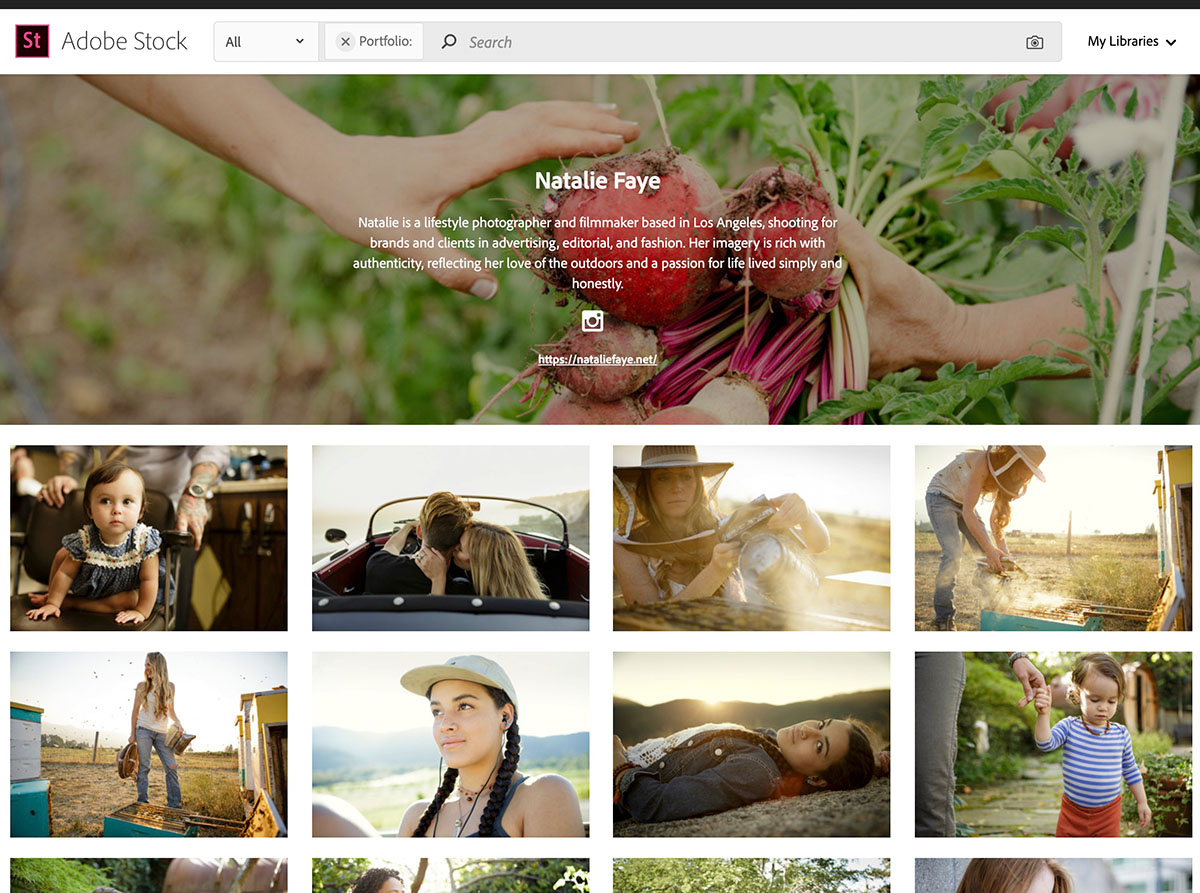Open the toddler in striped shirt photo

1053,744
